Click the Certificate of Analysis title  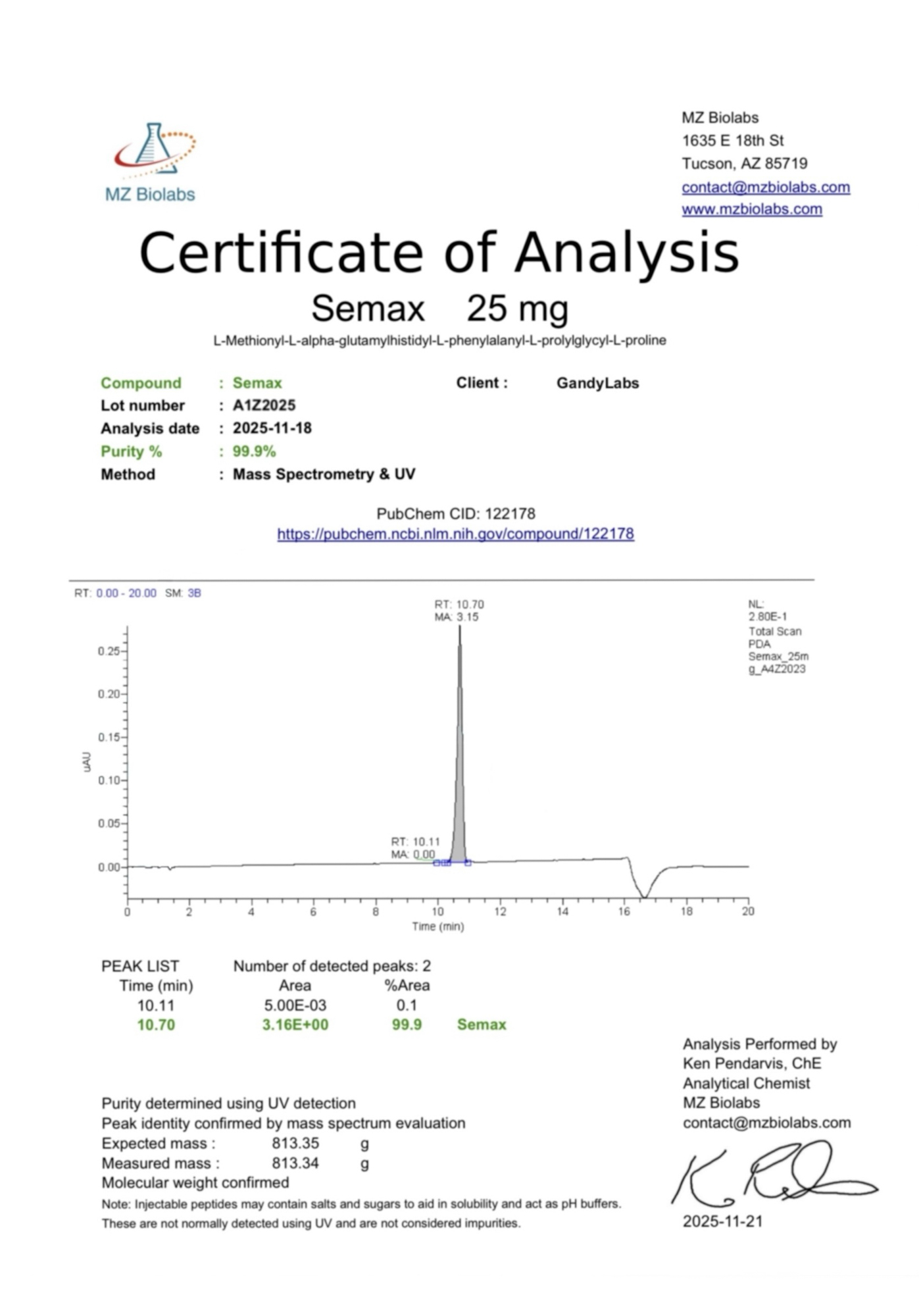pos(439,253)
